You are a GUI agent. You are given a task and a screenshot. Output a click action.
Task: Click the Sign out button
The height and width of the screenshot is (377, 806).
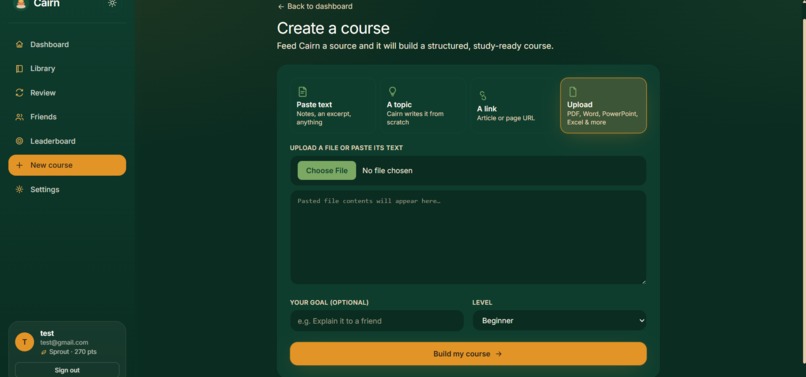pos(67,370)
